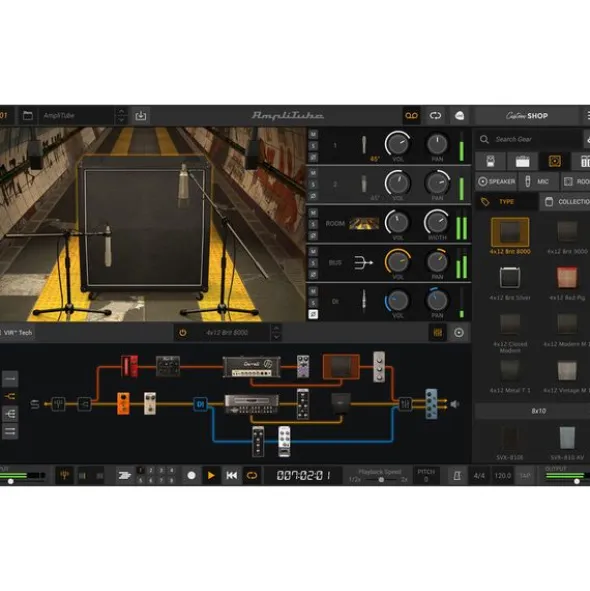590x591 pixels.
Task: Choose the 4x12 Red Pig cabinet thumbnail
Action: click(x=567, y=277)
